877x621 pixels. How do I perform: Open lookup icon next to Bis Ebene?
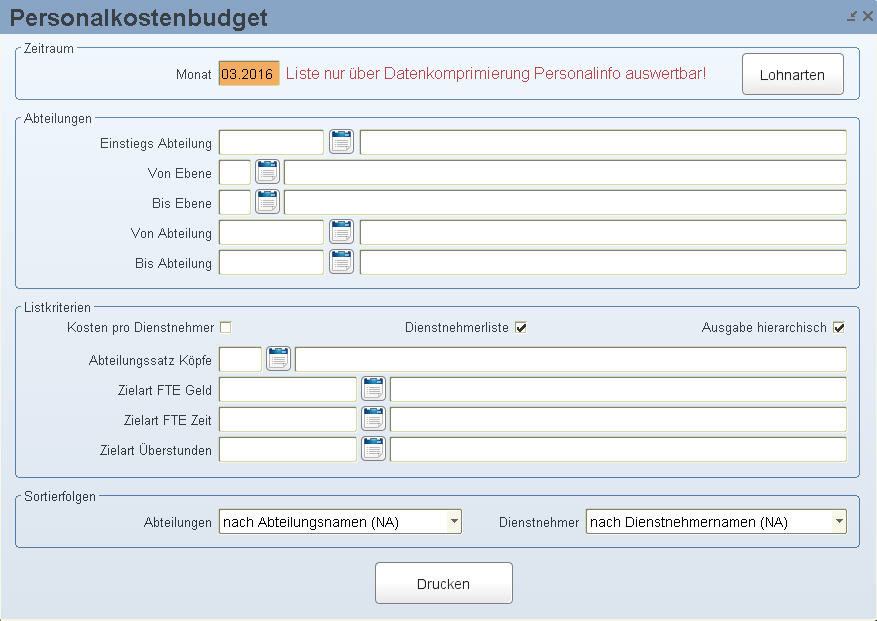(x=267, y=202)
